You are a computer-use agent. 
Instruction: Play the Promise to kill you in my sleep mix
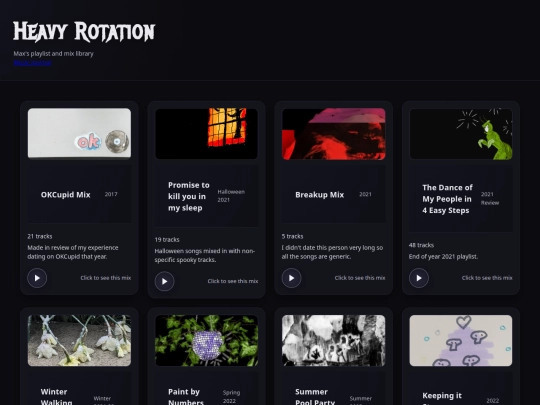165,281
